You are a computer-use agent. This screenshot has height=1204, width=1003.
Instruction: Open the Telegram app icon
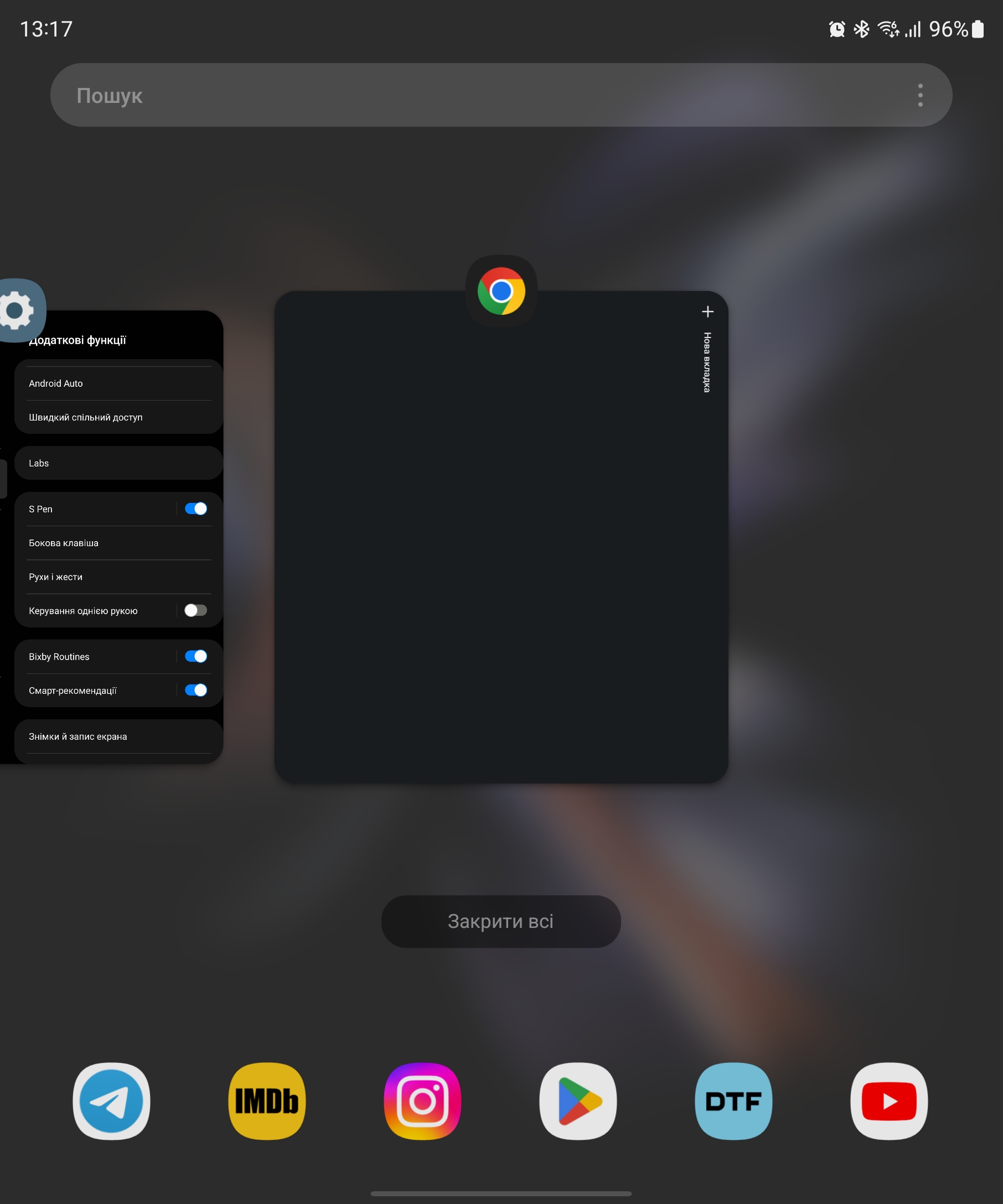point(111,1101)
